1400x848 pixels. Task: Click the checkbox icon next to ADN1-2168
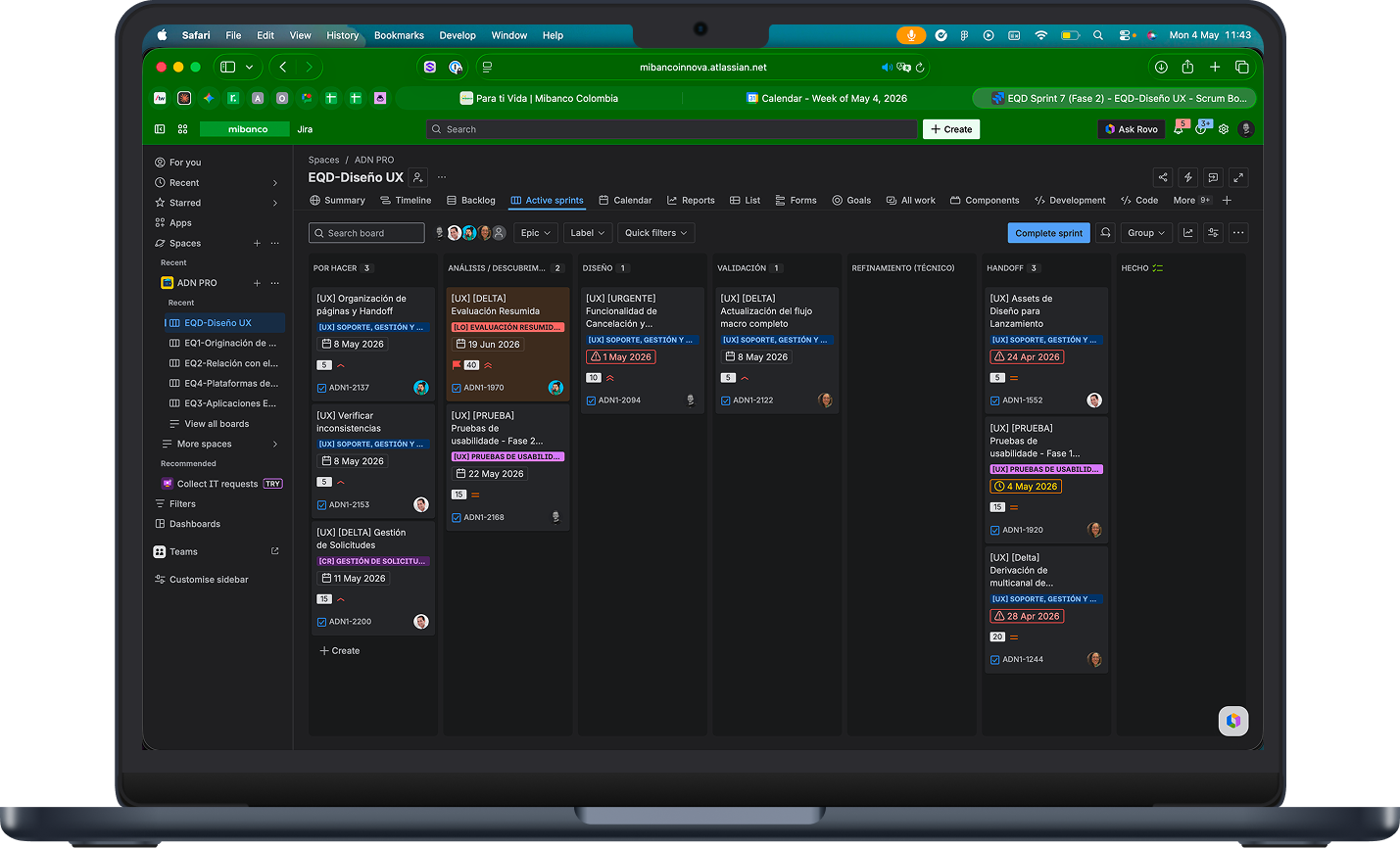coord(457,517)
